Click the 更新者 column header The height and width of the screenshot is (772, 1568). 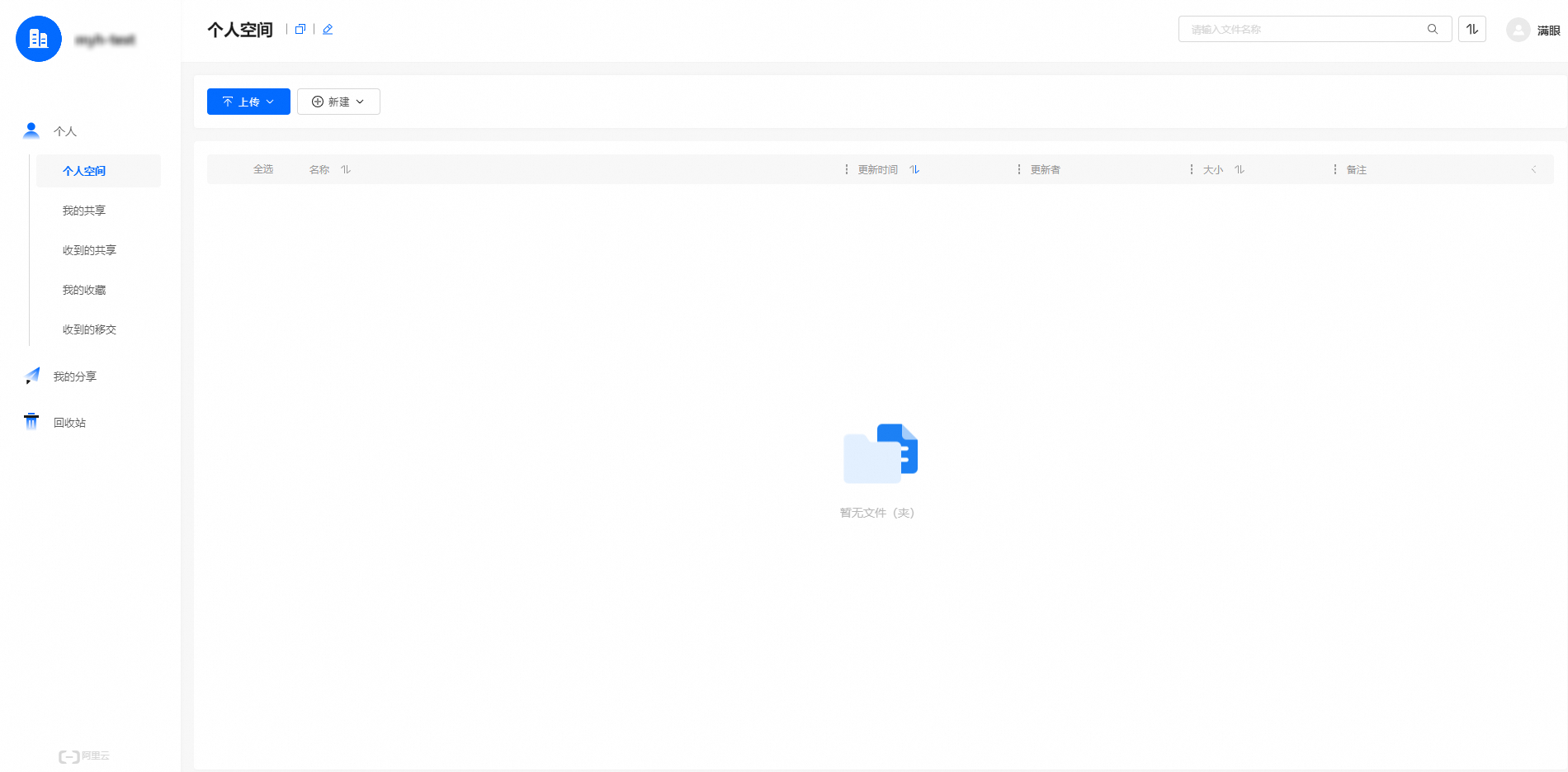click(1045, 169)
